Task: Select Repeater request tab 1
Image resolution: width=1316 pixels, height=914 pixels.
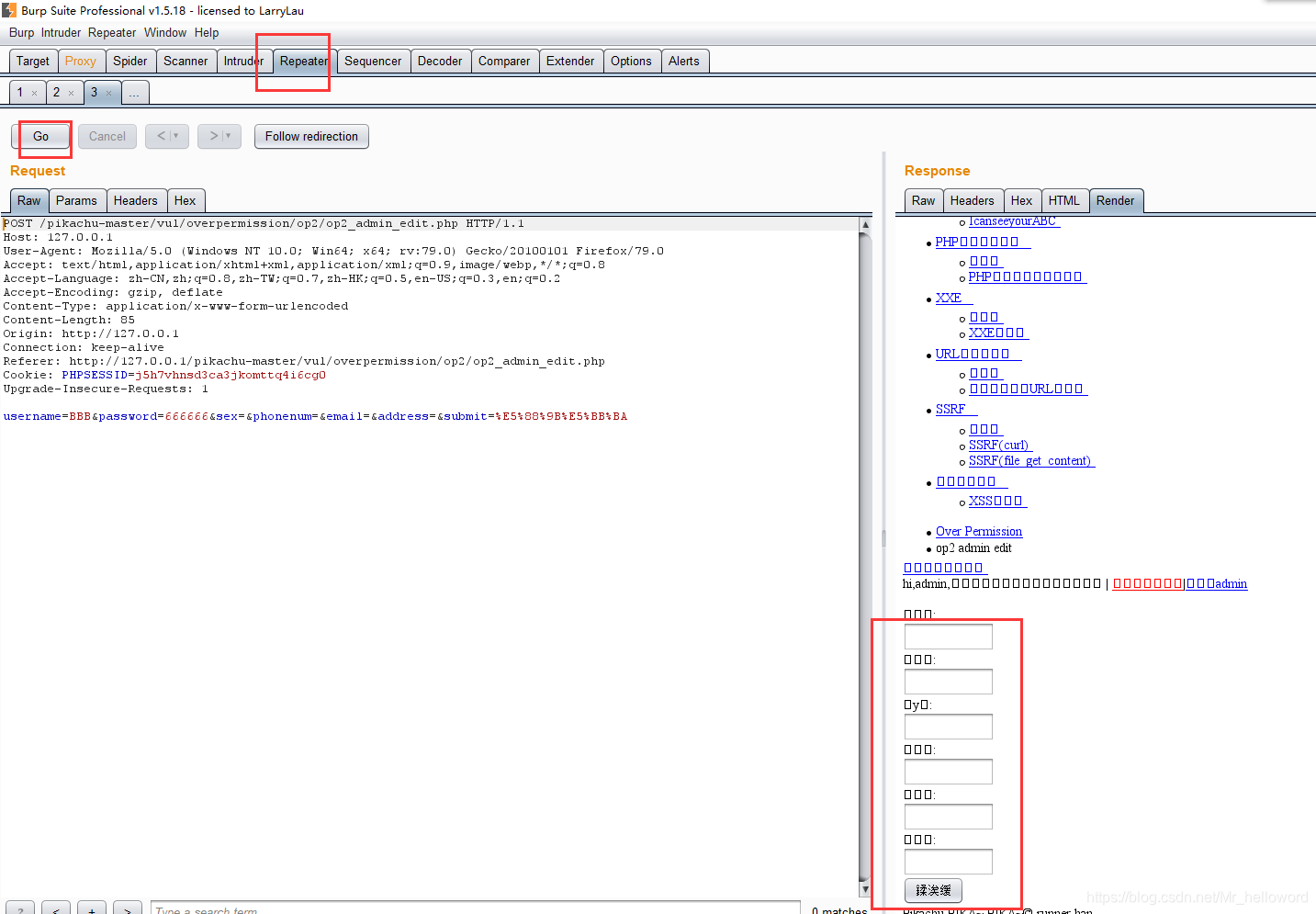Action: pos(20,93)
